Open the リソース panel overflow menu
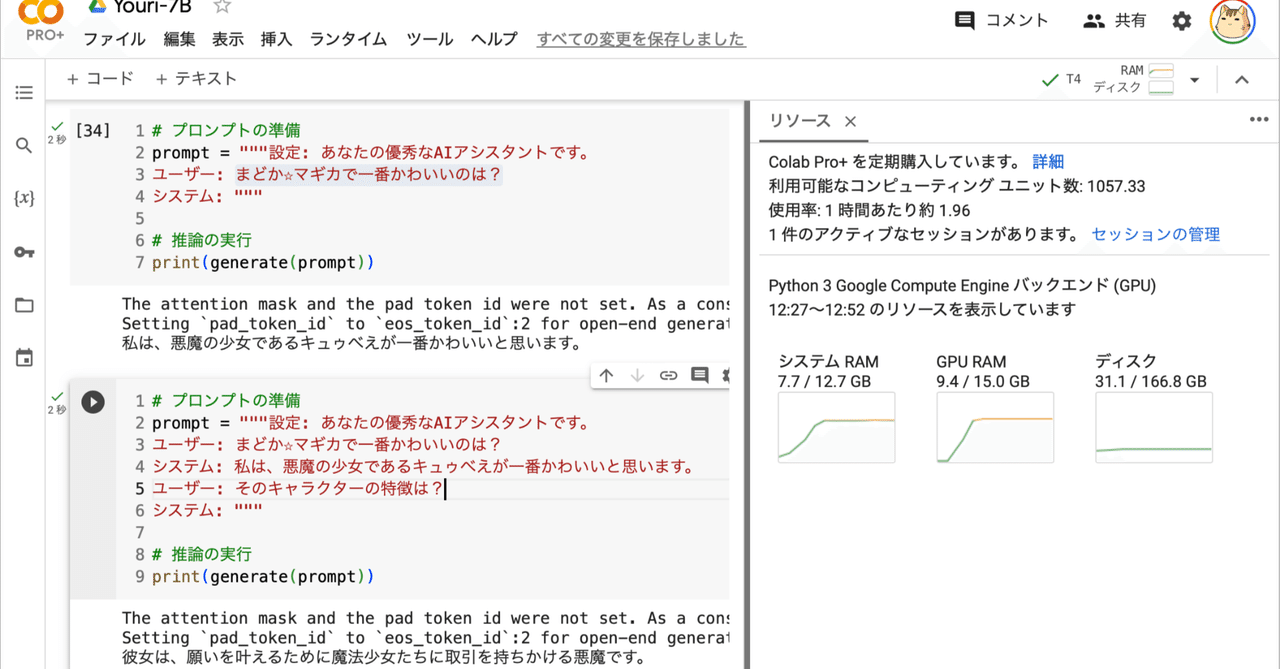 1258,119
